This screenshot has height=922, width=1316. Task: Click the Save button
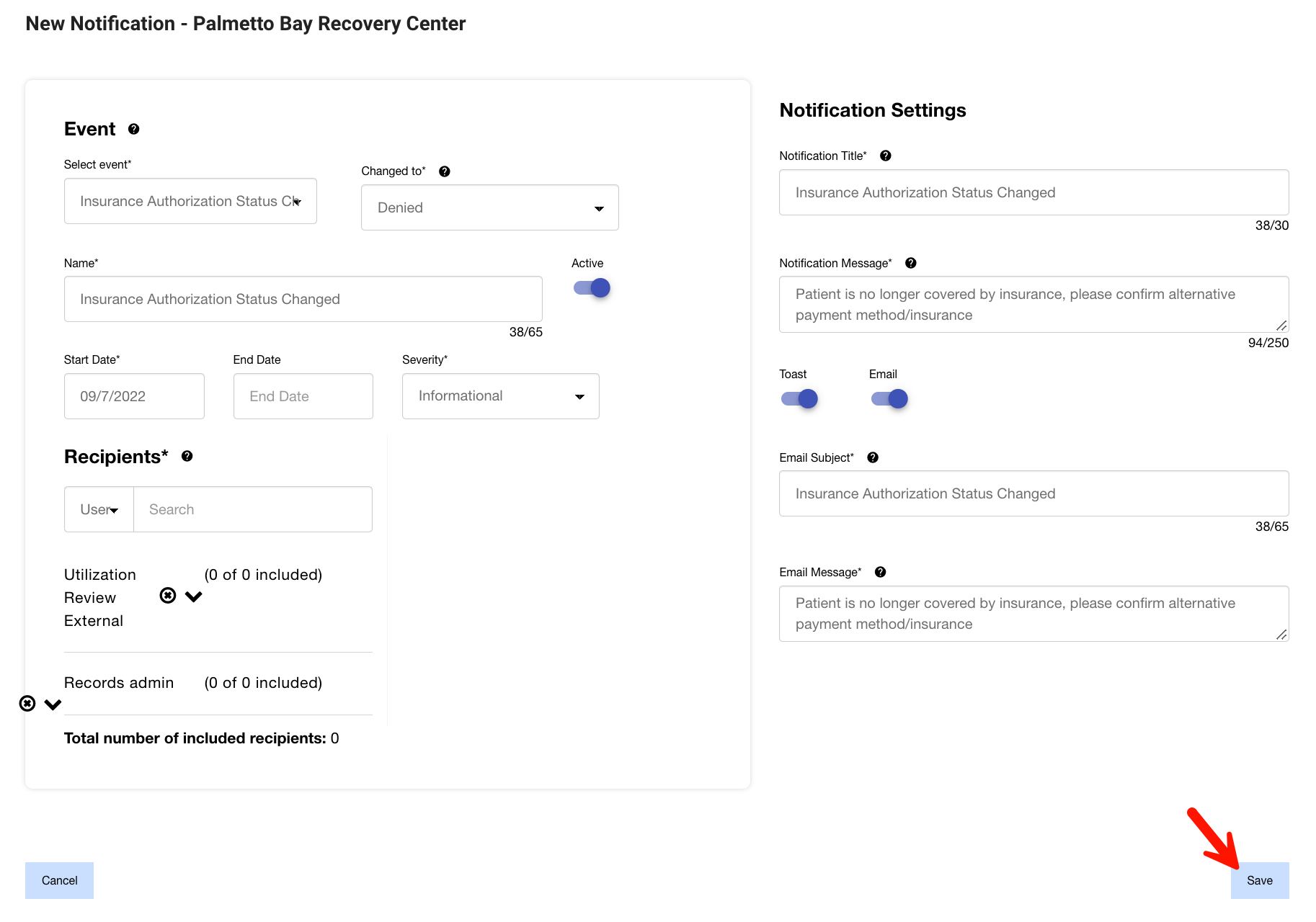tap(1259, 880)
